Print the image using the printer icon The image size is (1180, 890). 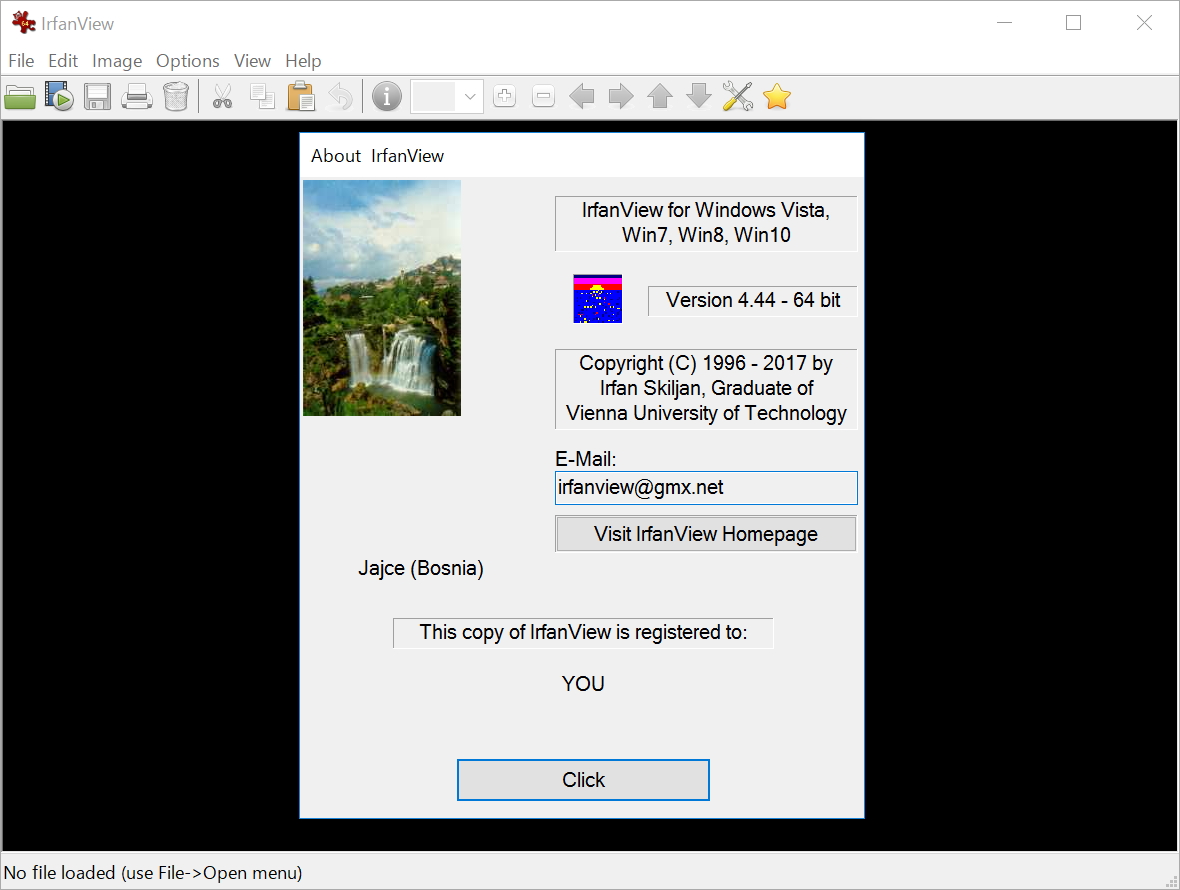[137, 96]
